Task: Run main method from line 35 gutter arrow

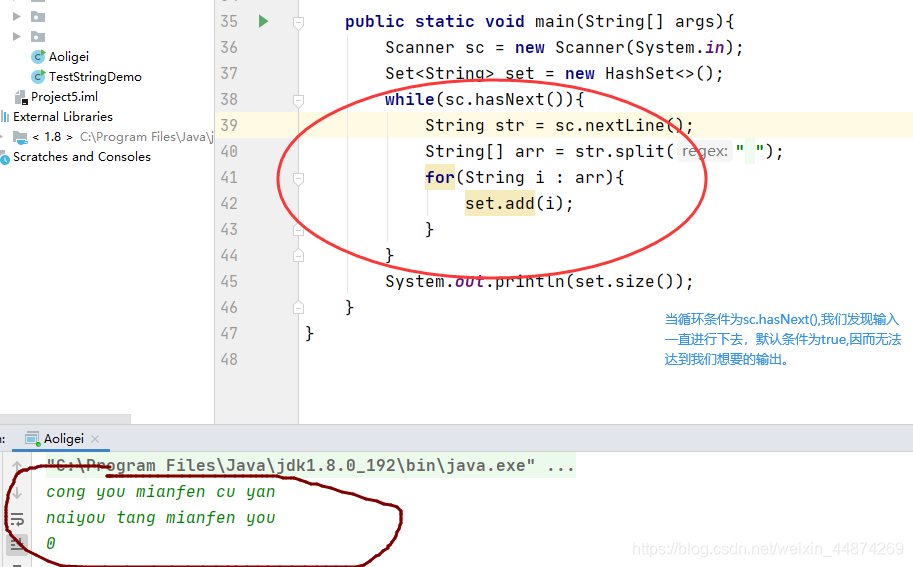Action: [x=263, y=22]
